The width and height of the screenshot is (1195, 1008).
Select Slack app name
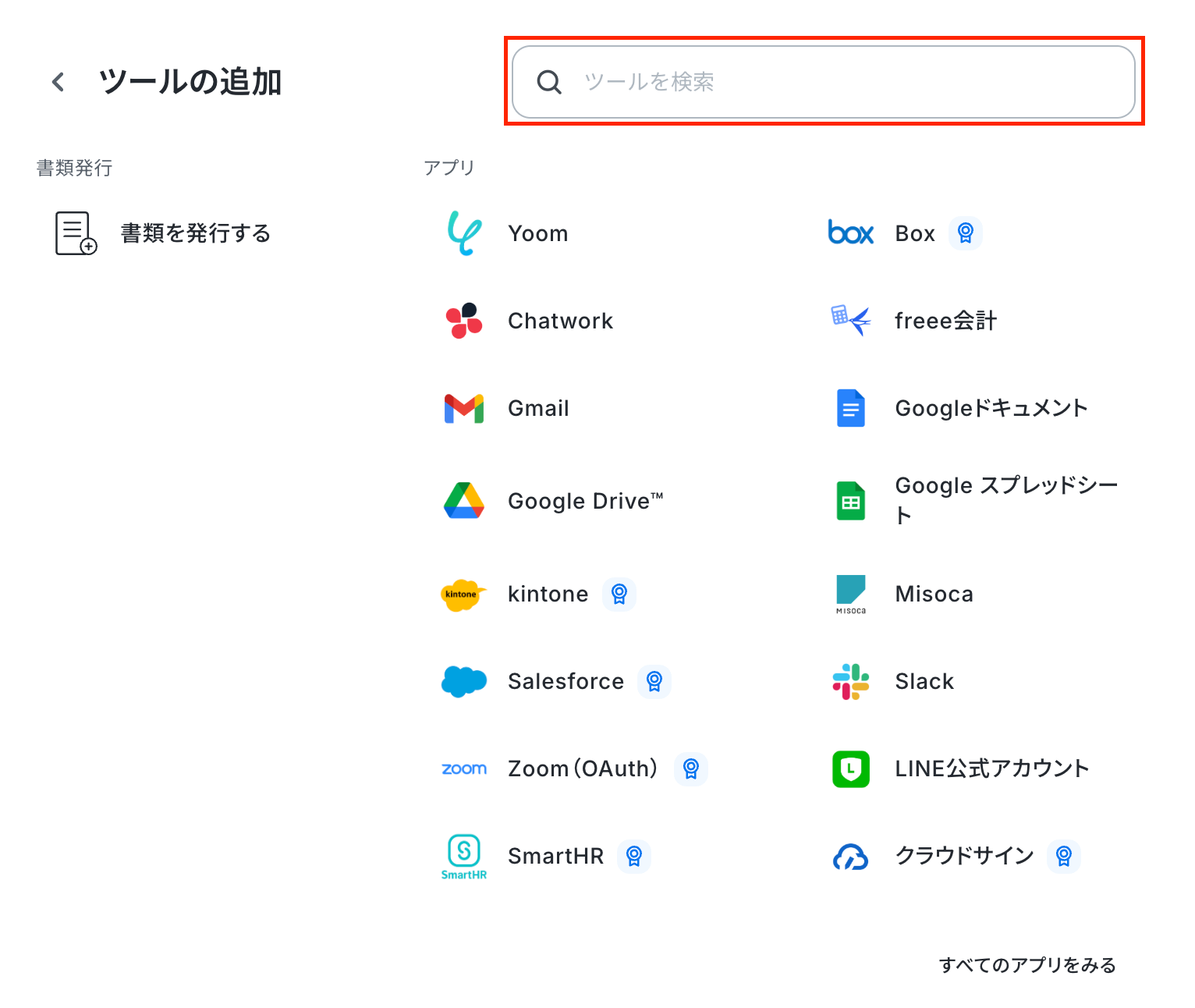[925, 681]
